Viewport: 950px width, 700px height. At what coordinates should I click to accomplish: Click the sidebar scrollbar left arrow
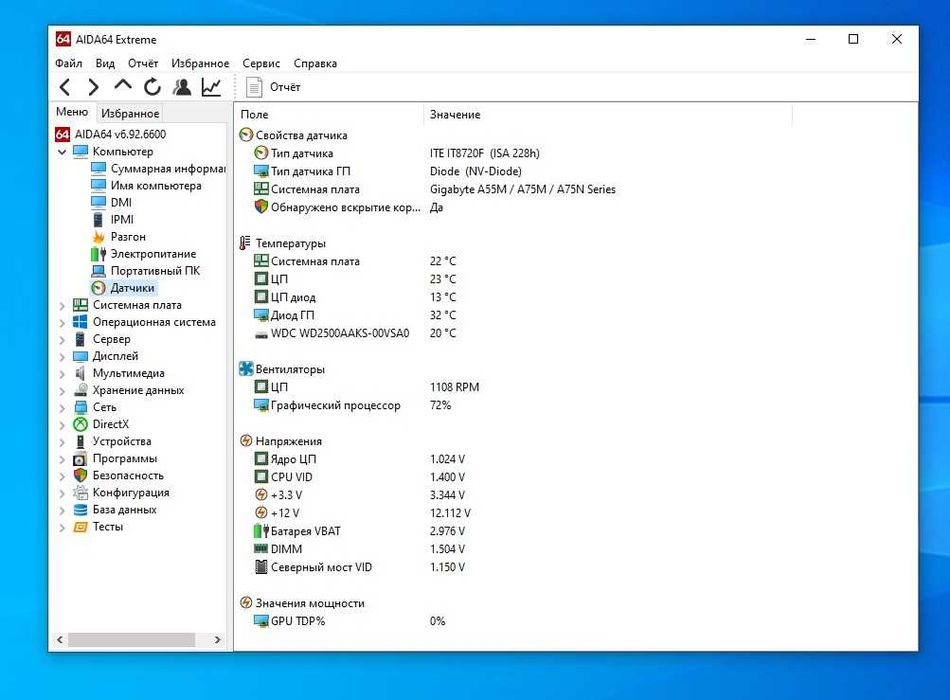tap(59, 639)
